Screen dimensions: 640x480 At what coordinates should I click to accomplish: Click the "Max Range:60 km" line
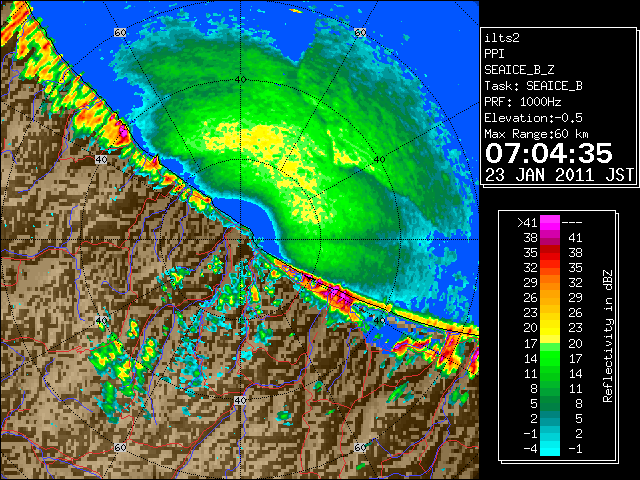tap(536, 134)
